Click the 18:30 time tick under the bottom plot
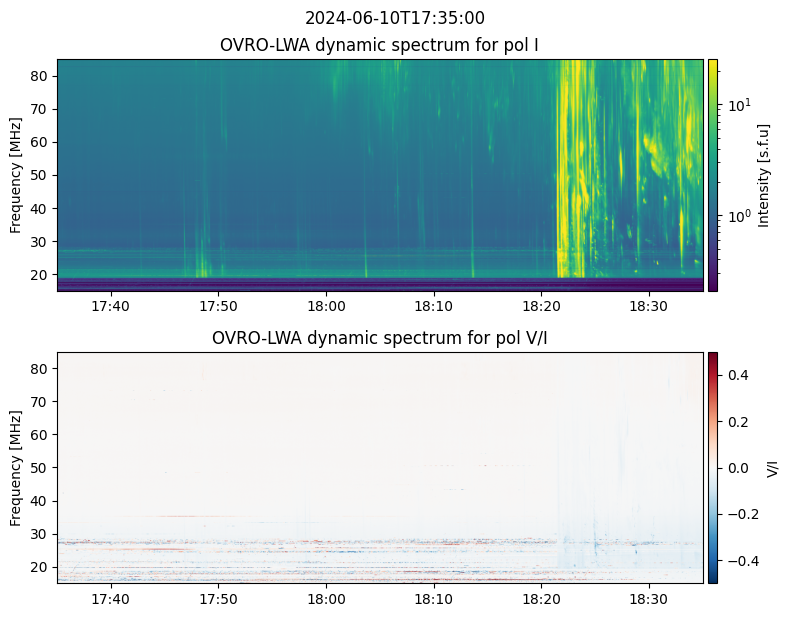This screenshot has height=617, width=789. tap(649, 598)
